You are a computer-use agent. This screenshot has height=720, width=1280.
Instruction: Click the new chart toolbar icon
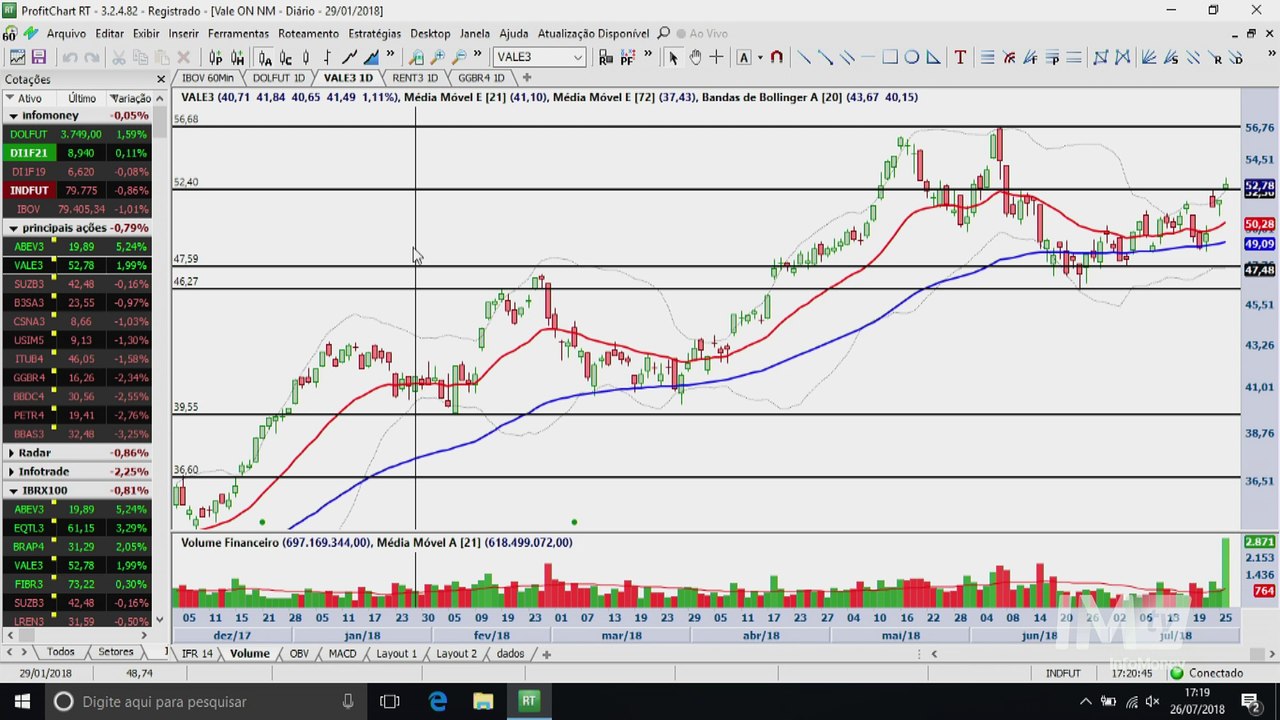(x=17, y=57)
